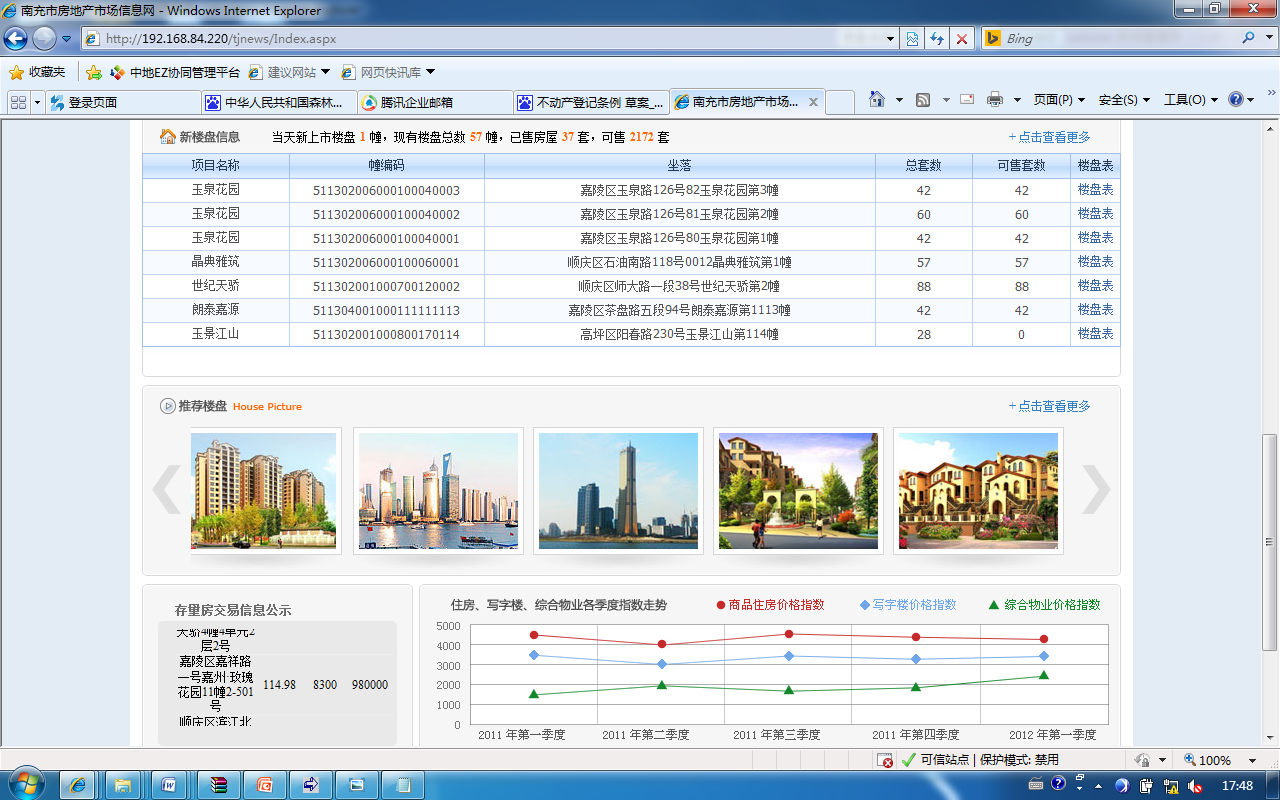Image resolution: width=1280 pixels, height=800 pixels.
Task: Expand the 网页快讯库 dropdown arrow
Action: point(431,72)
